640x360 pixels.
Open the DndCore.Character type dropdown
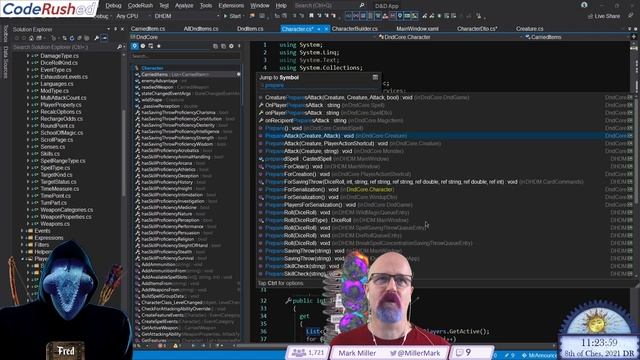[x=450, y=37]
